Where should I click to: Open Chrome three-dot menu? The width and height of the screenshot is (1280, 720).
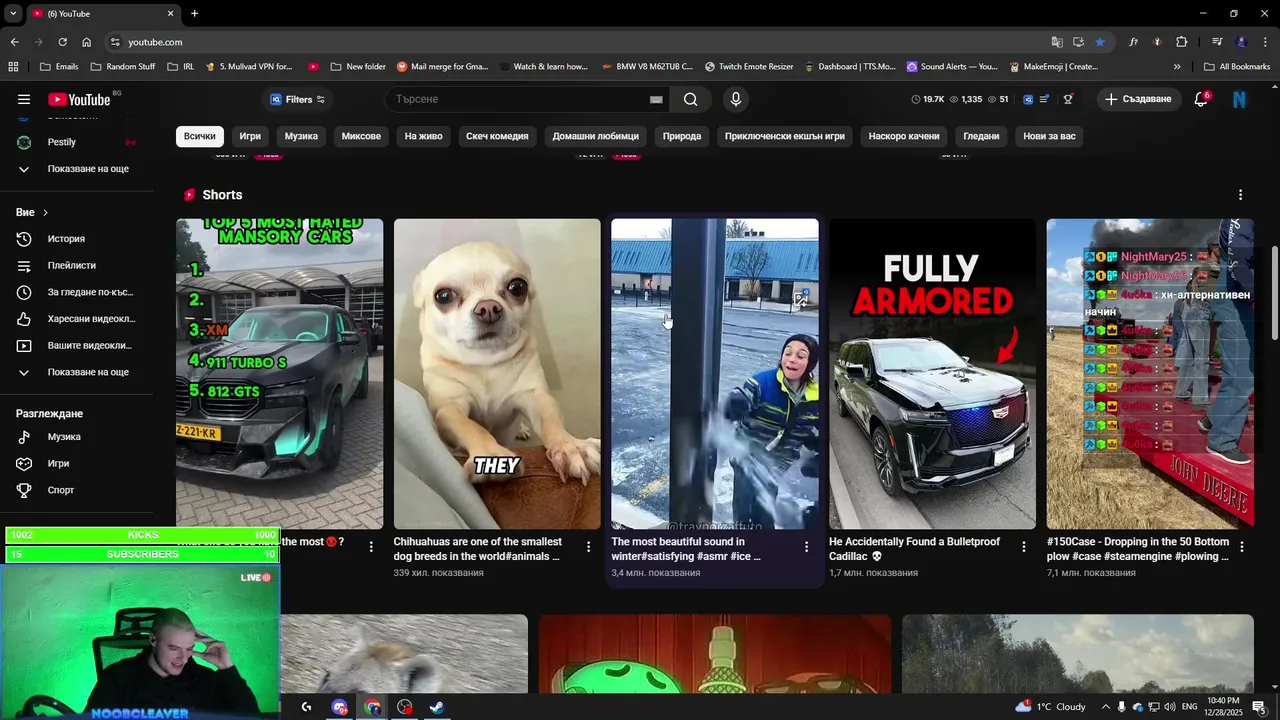click(x=1266, y=42)
